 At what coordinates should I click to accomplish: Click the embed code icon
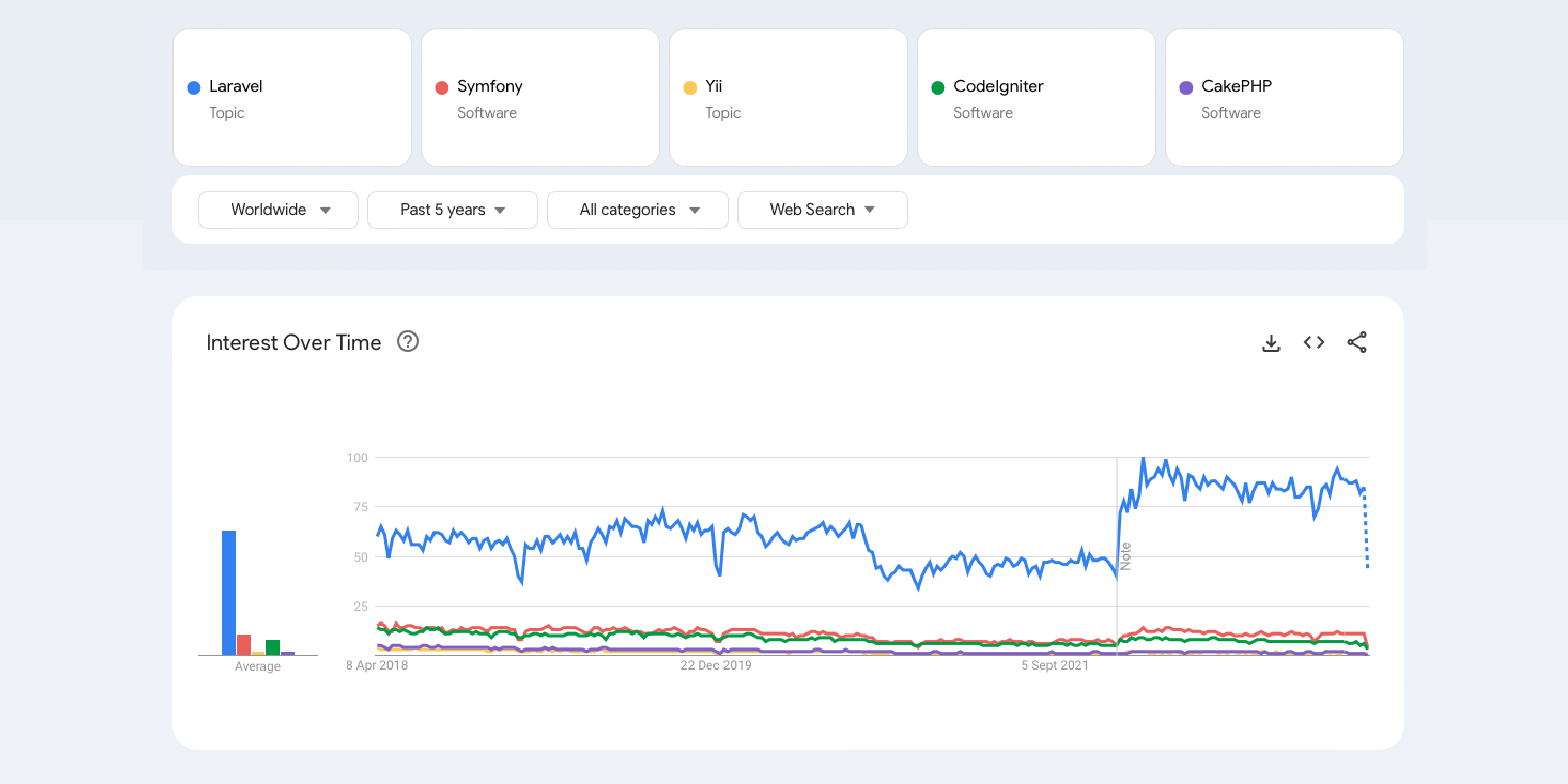click(1313, 343)
